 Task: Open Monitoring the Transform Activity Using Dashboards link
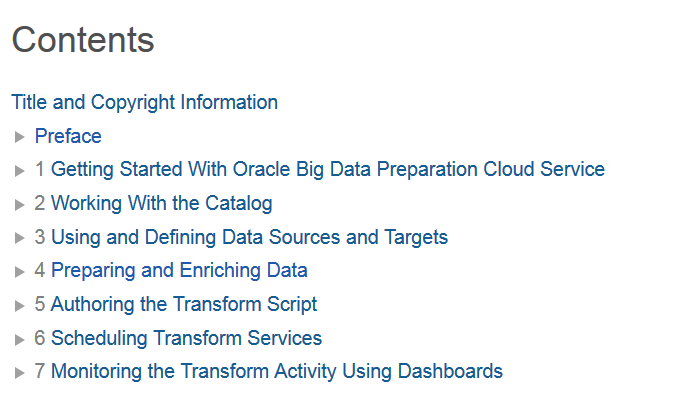276,372
